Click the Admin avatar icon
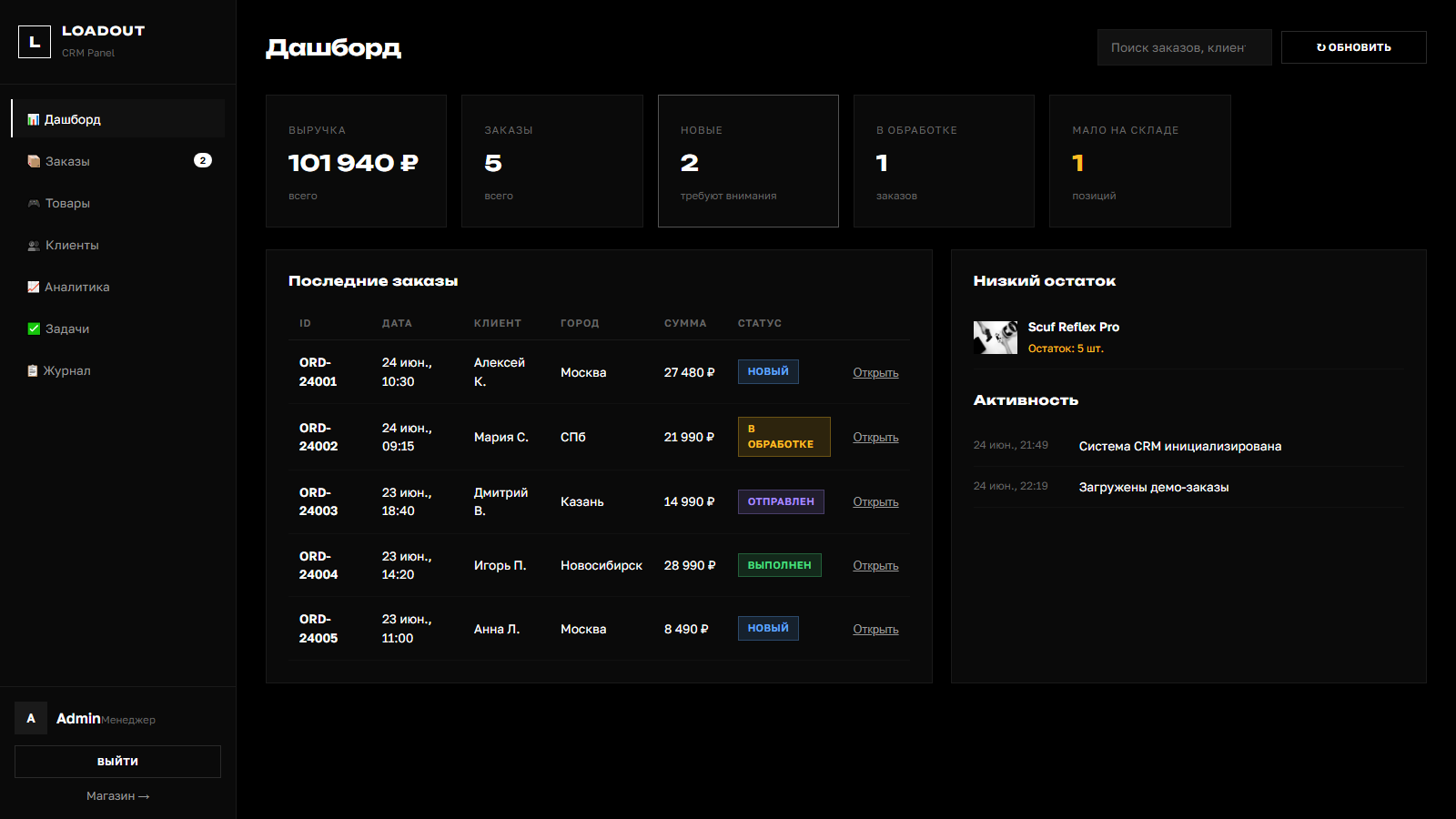The image size is (1456, 819). click(x=31, y=718)
